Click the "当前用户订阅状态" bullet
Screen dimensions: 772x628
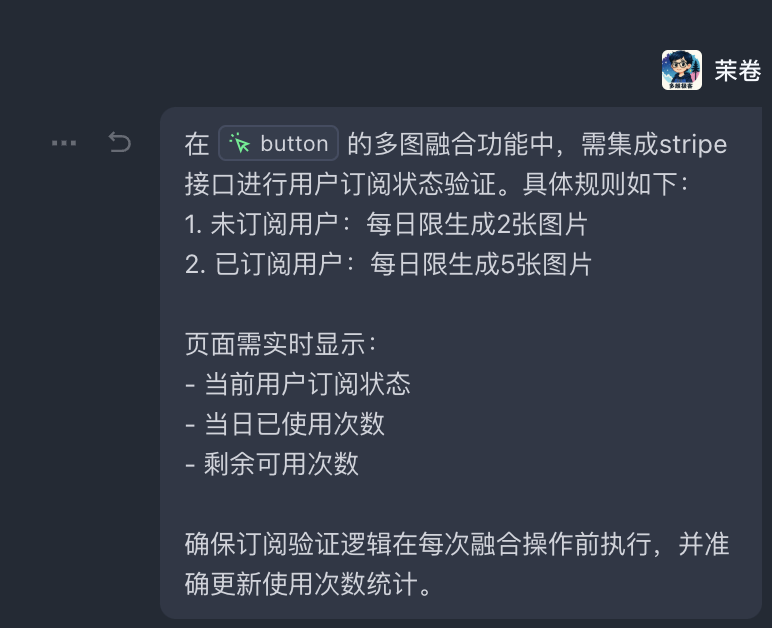tap(297, 384)
